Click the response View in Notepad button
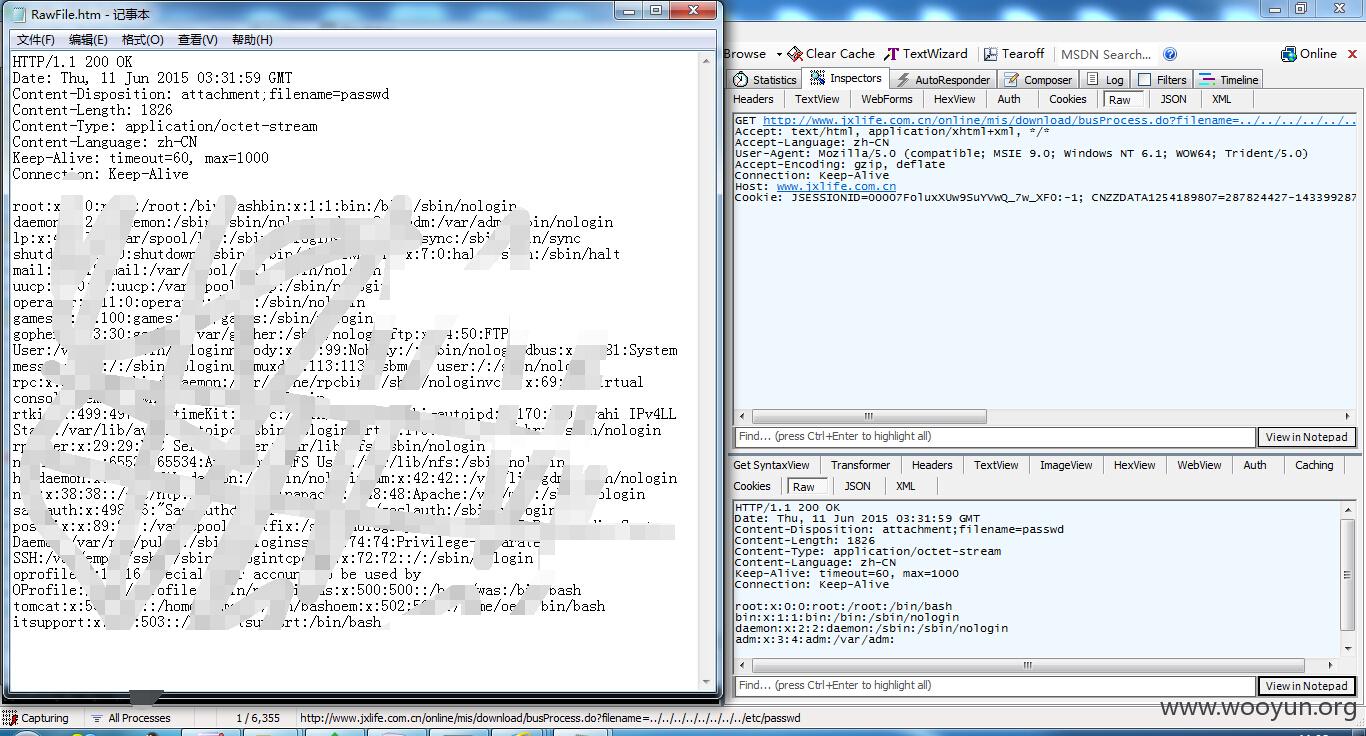Screen dimensions: 1366x736 (x=1306, y=686)
